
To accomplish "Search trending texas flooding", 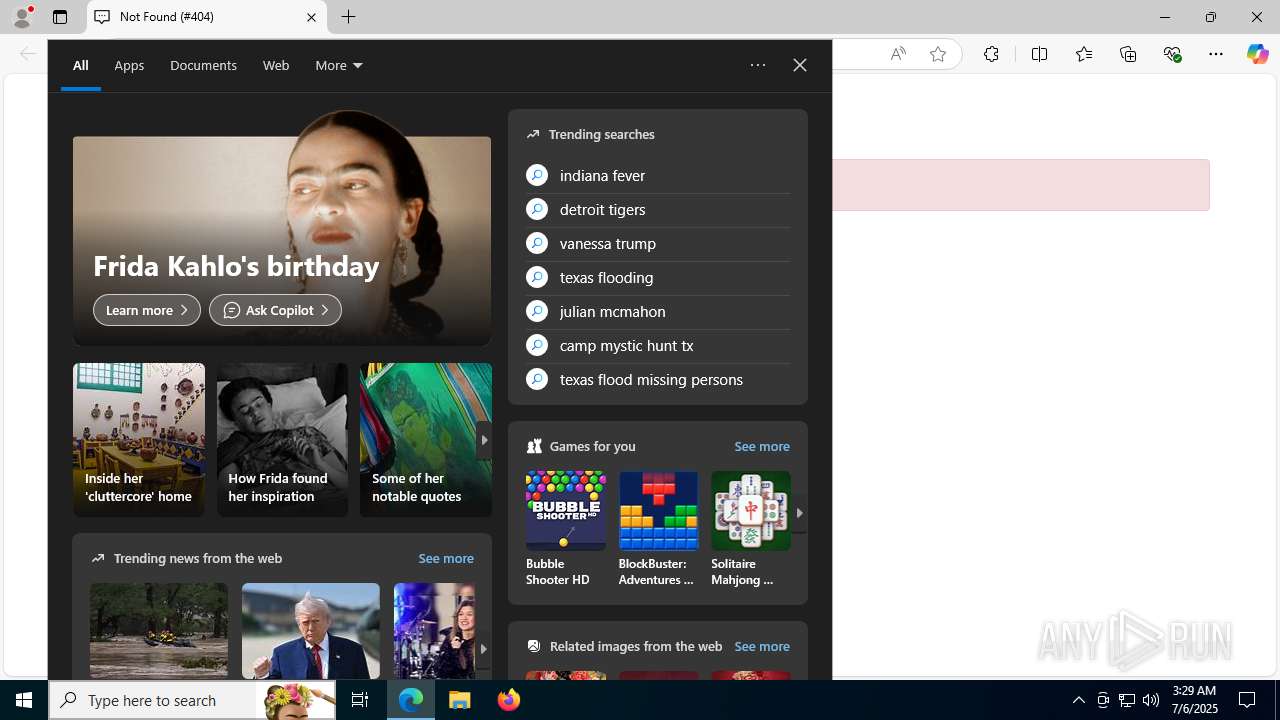I will (658, 277).
